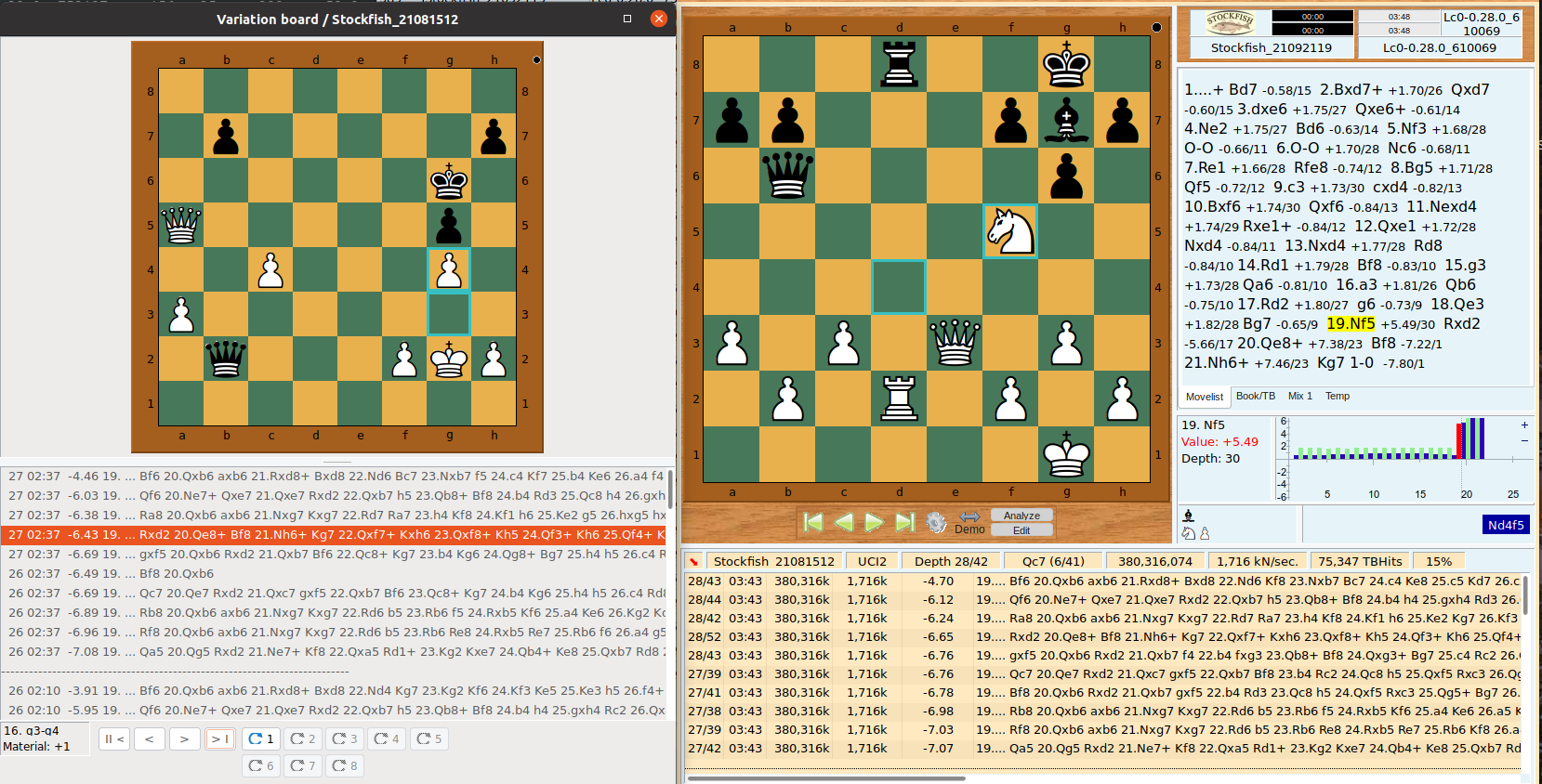Select the -7.08 Qa5 line in variation list

pos(335,651)
